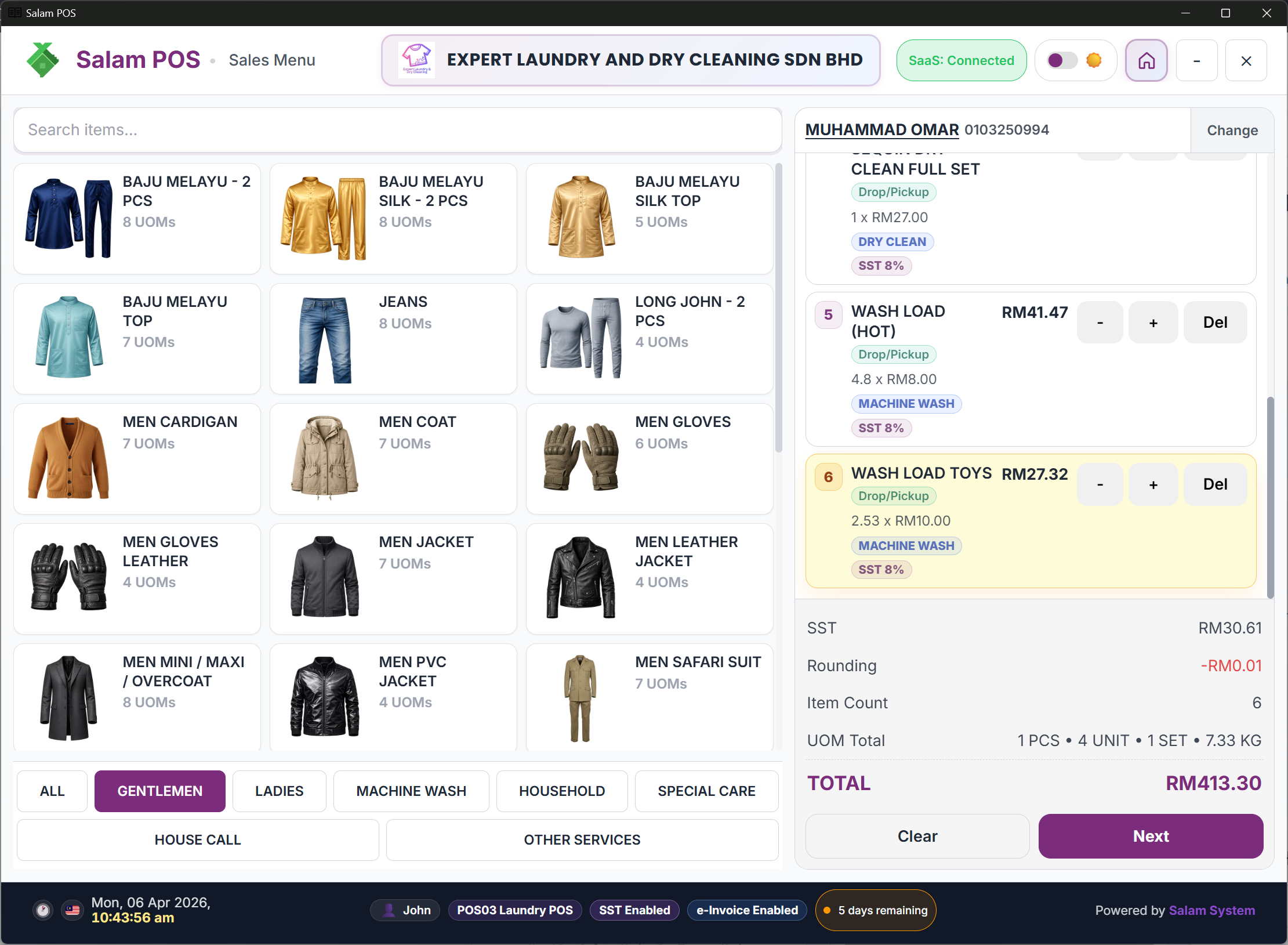This screenshot has height=945, width=1288.
Task: Select the MEN SAFARI SUIT item card
Action: [x=650, y=697]
